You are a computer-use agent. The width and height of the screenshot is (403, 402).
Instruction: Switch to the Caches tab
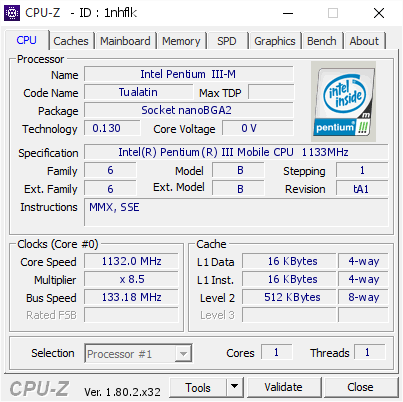[71, 41]
